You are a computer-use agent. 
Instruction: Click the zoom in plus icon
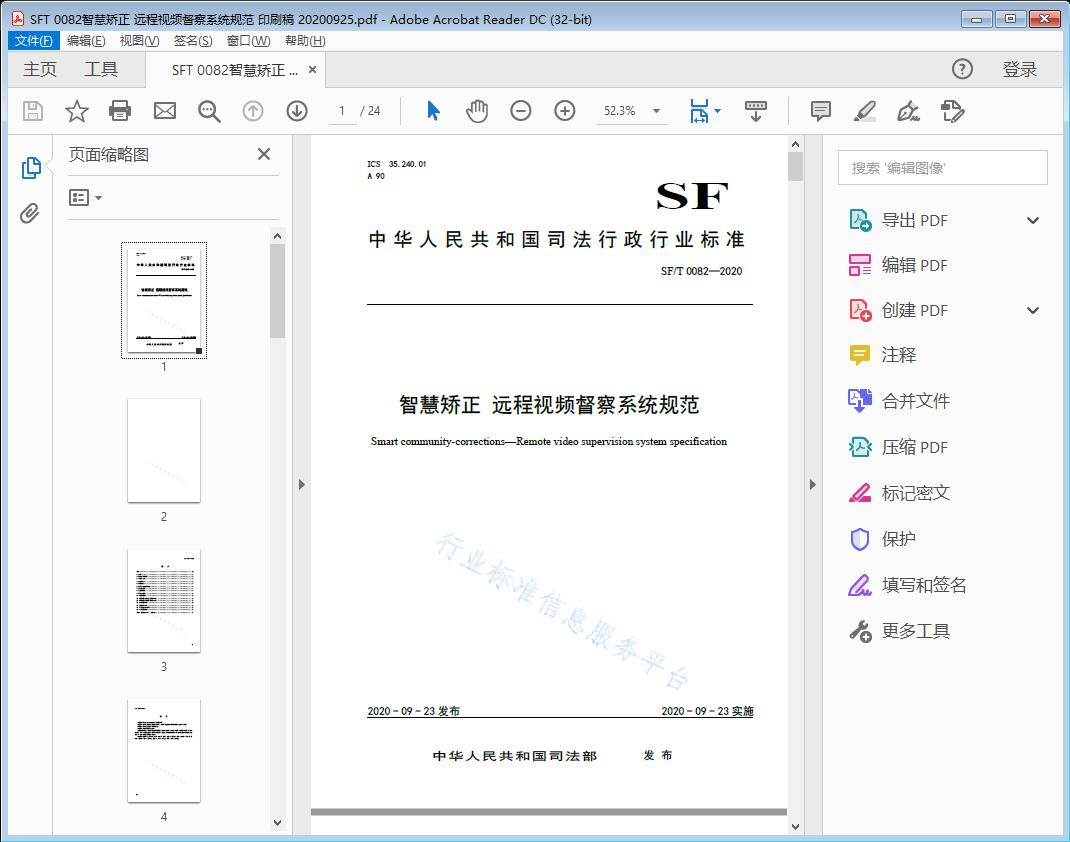pos(565,111)
